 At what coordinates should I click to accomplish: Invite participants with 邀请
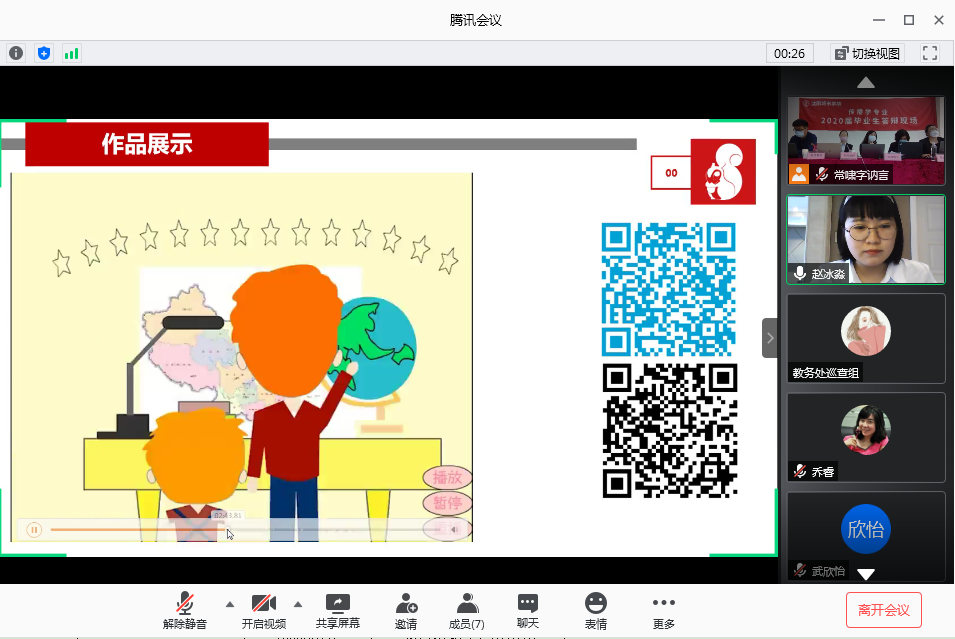406,611
